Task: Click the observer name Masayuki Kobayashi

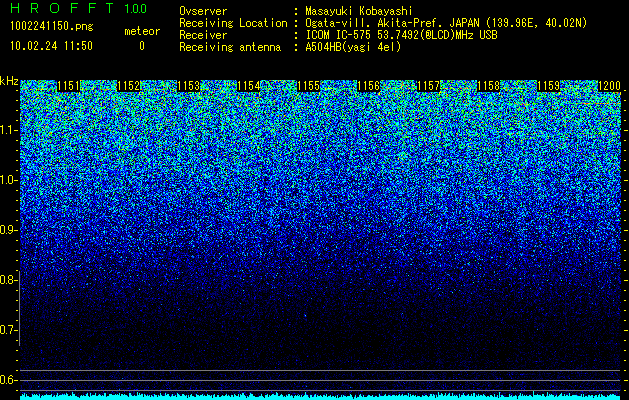Action: point(359,11)
